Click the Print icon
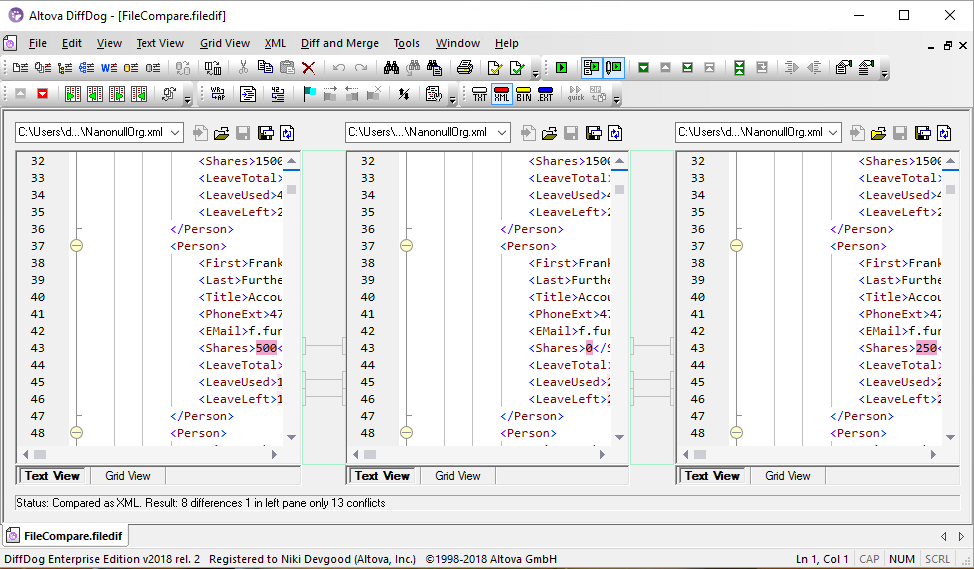Screen dimensions: 974x569 point(465,68)
